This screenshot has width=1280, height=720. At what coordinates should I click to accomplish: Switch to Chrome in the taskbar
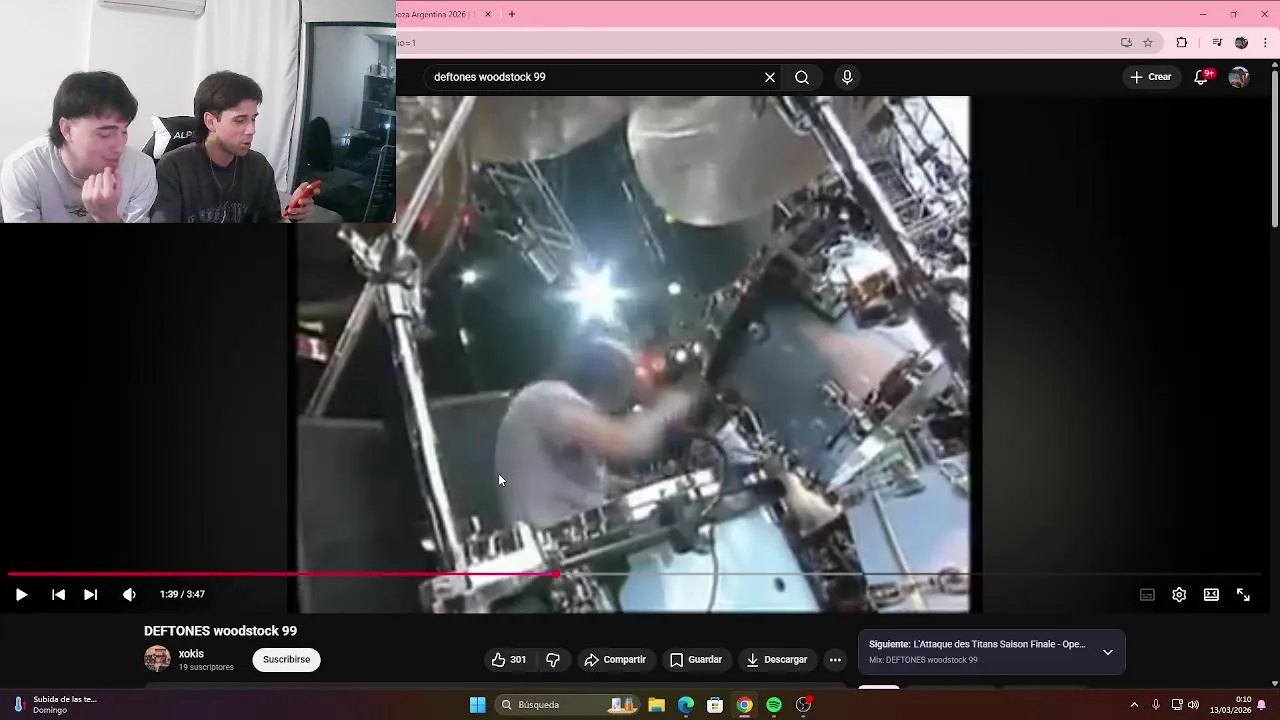point(745,705)
